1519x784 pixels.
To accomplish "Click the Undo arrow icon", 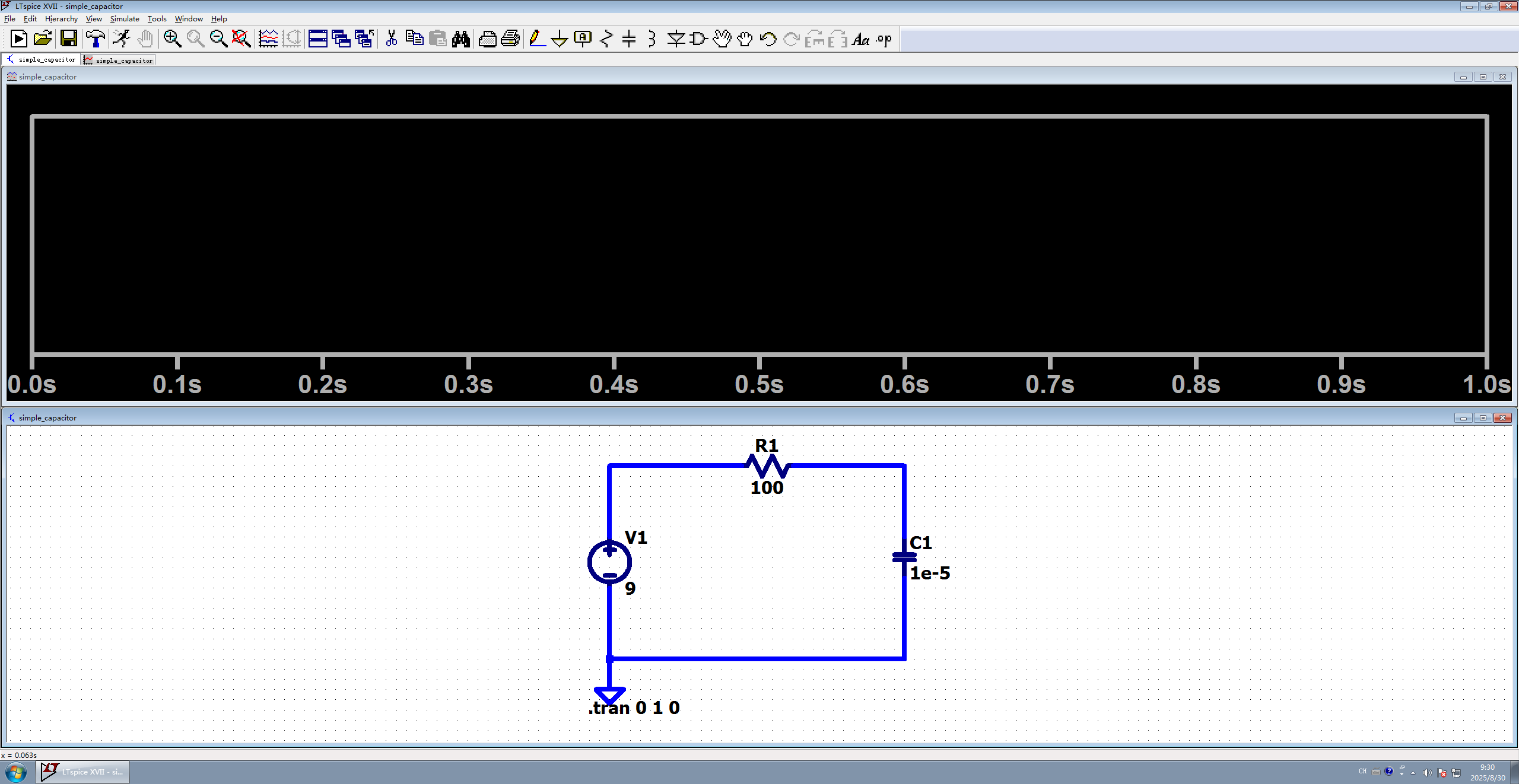I will click(768, 39).
